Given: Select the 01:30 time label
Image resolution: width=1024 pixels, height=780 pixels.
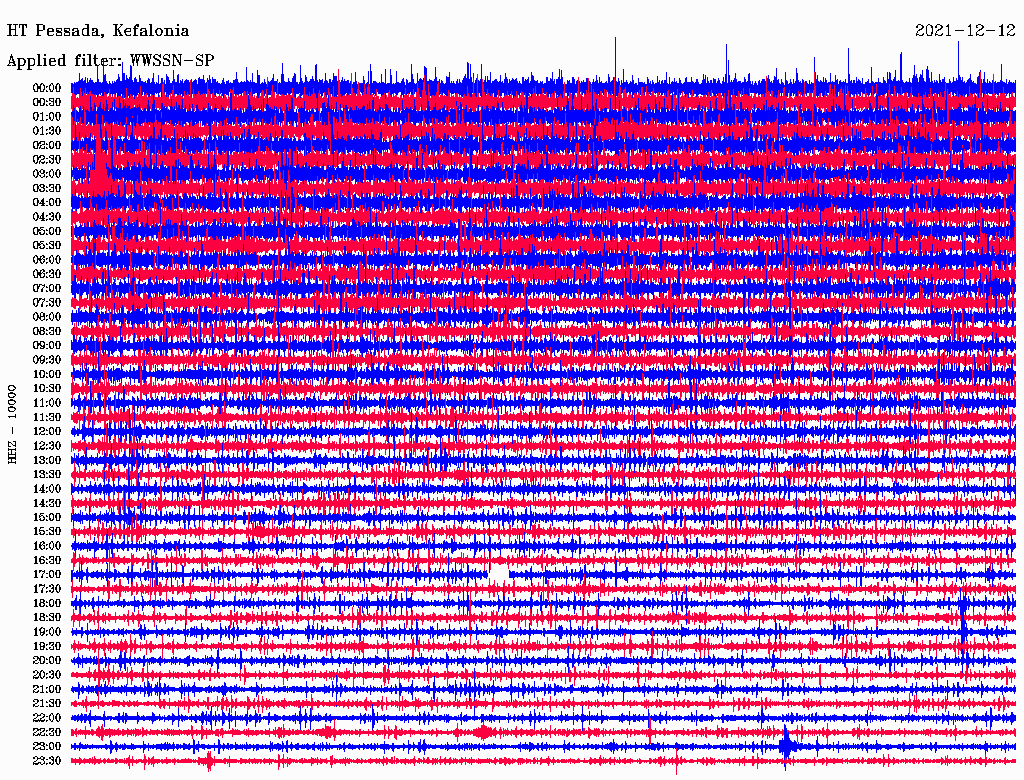Looking at the screenshot, I should (47, 131).
